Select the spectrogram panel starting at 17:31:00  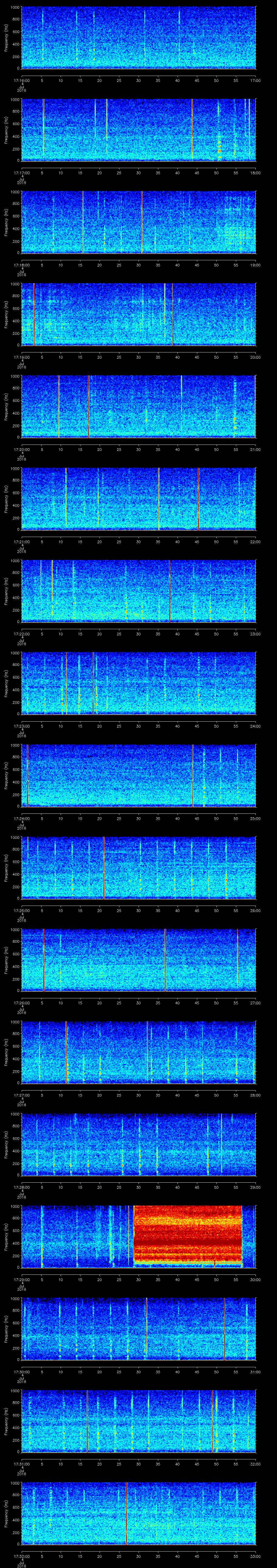138,1421
